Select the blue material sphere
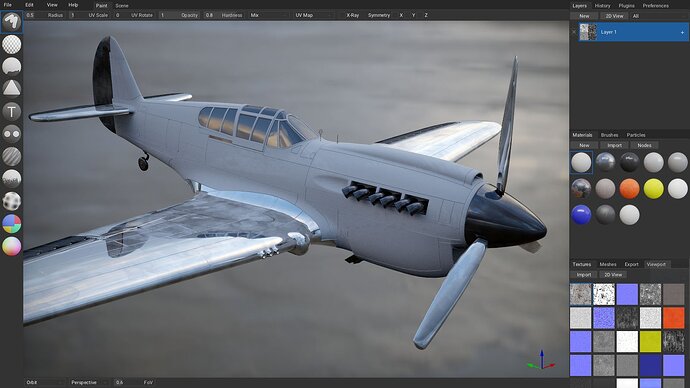The height and width of the screenshot is (388, 690). [x=581, y=215]
